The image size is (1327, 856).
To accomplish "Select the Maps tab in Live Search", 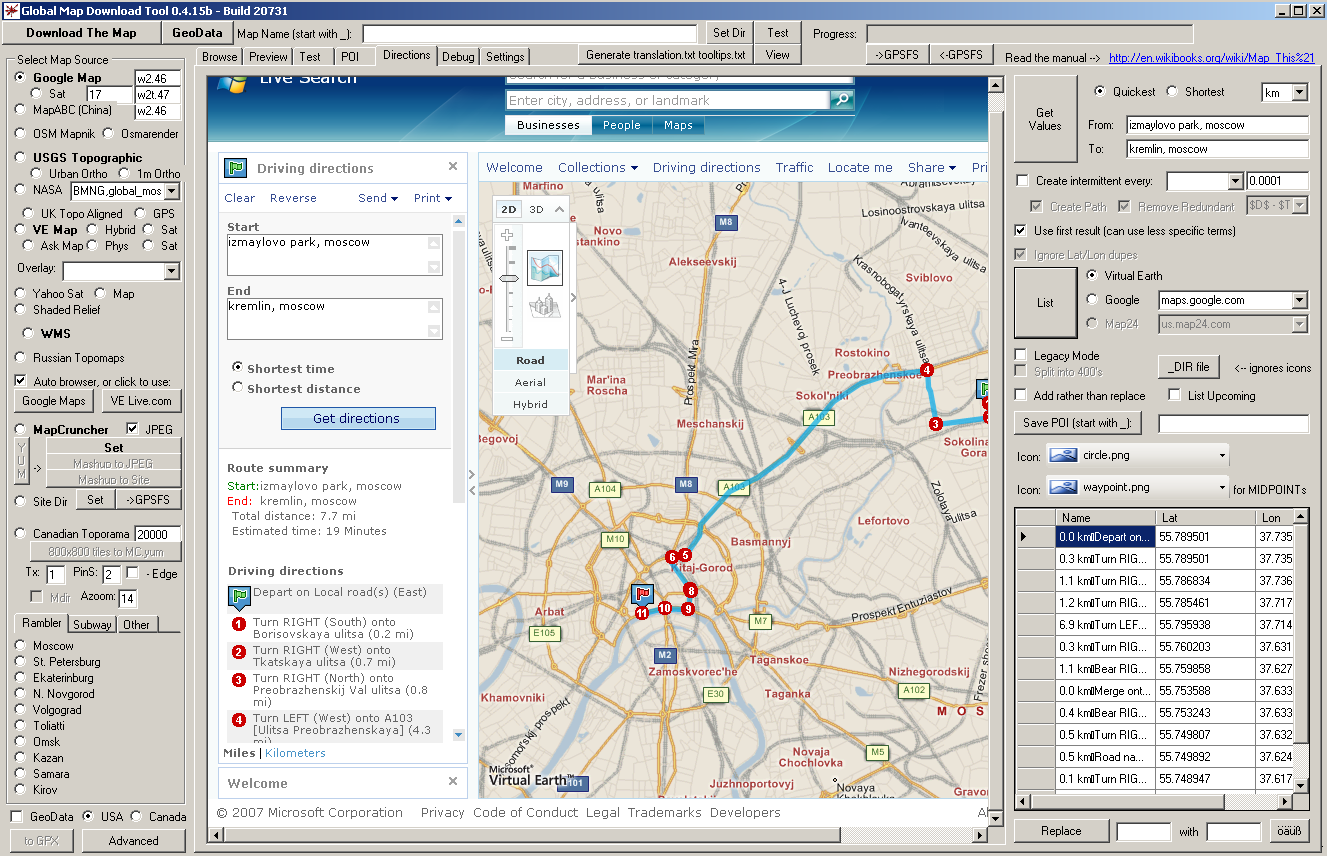I will pos(678,125).
